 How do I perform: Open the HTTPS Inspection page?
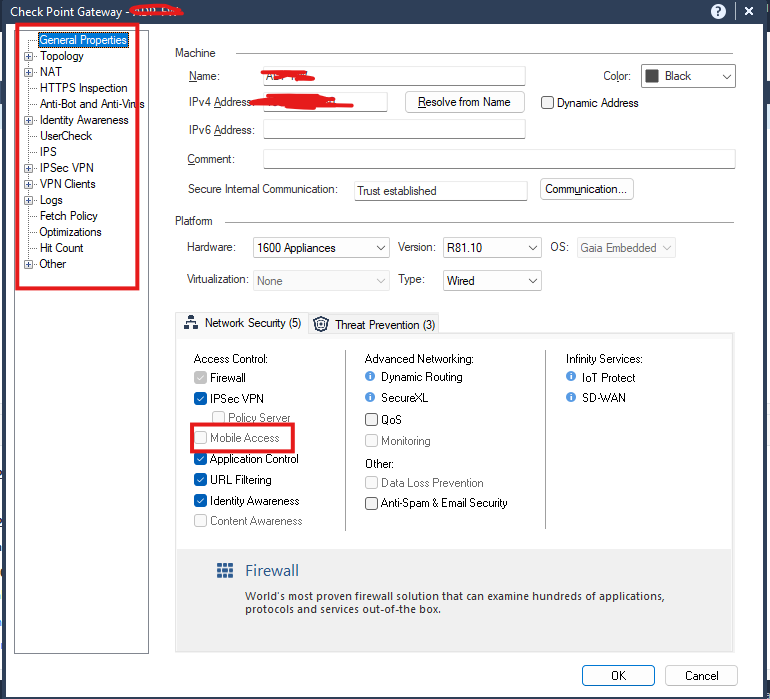tap(83, 88)
